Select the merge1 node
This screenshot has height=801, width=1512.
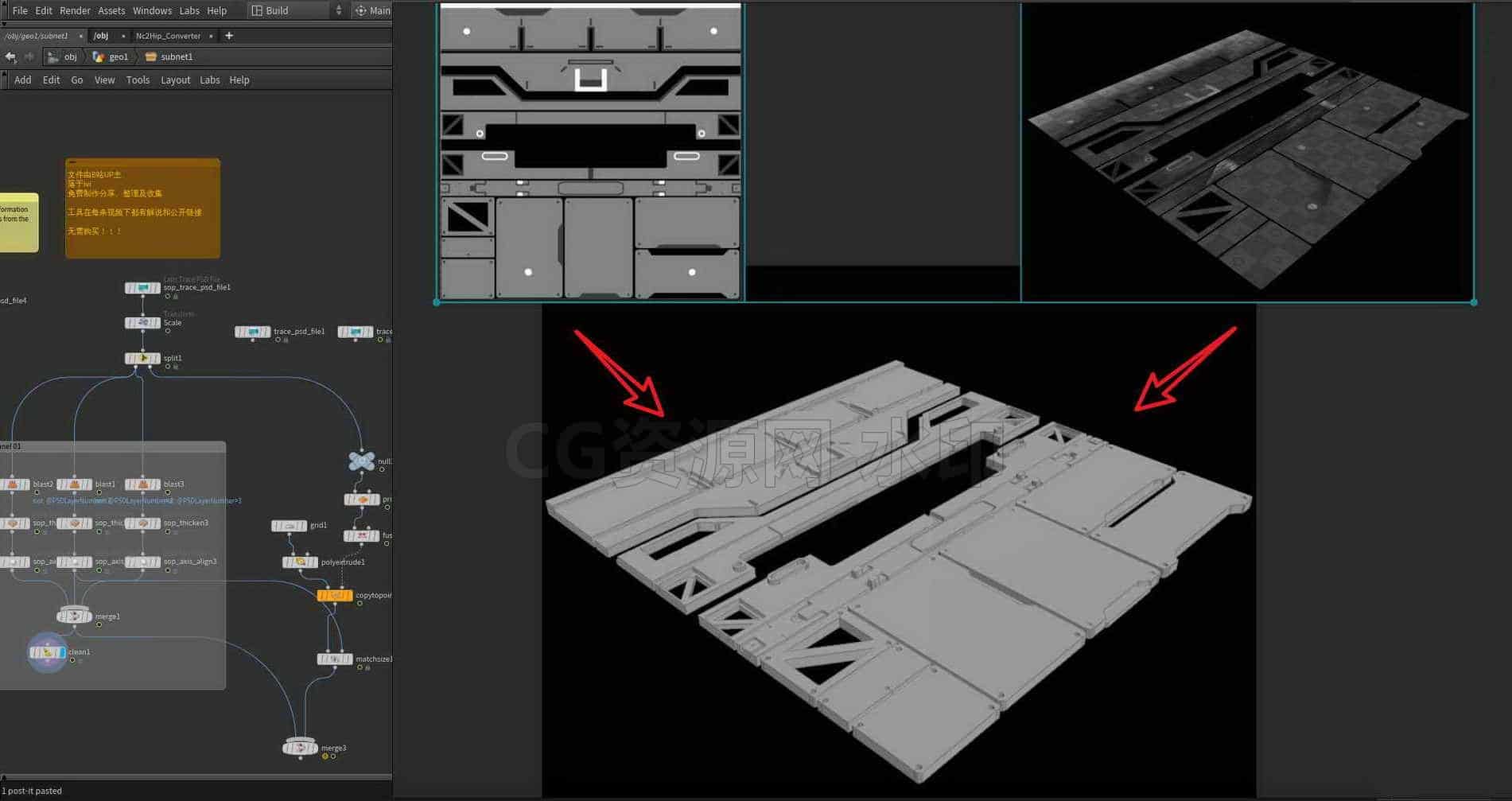(x=75, y=616)
